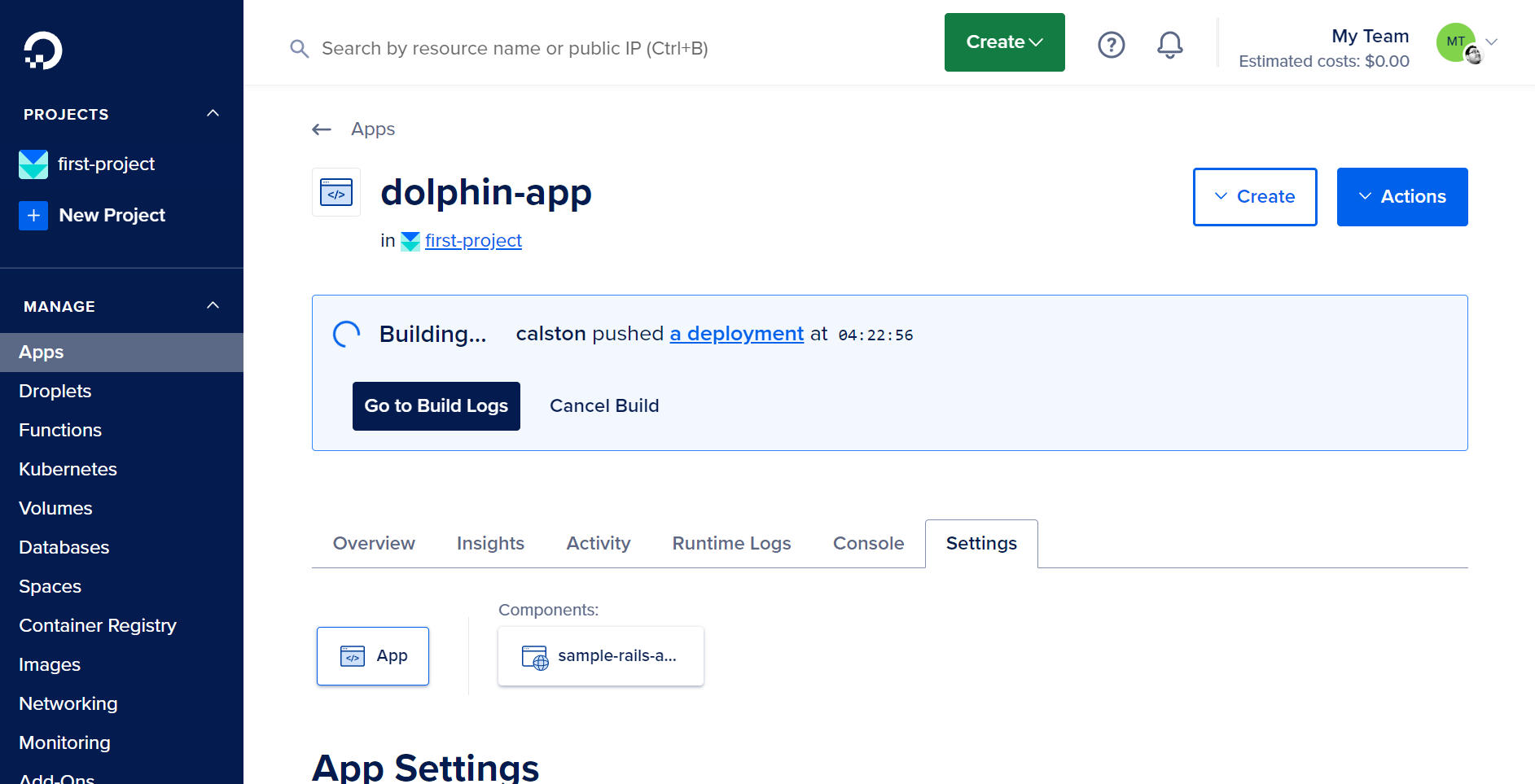
Task: Open Spaces in the sidebar
Action: pos(121,587)
